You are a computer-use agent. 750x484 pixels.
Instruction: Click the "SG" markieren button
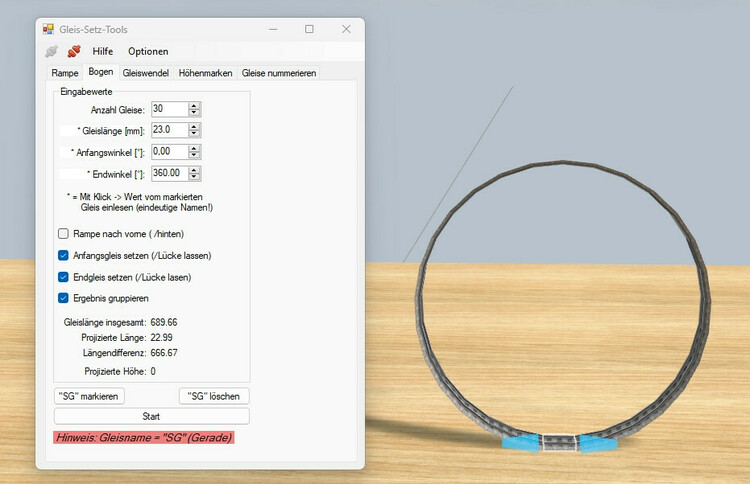click(89, 396)
